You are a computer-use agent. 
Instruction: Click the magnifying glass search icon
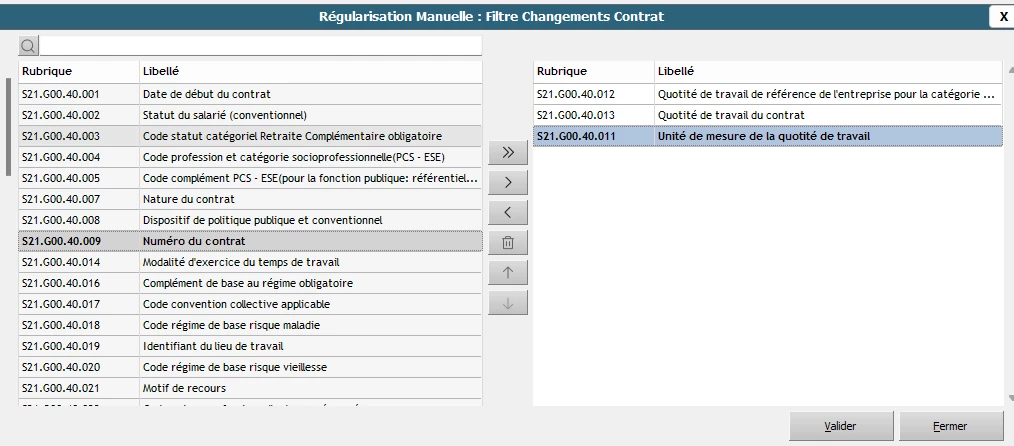click(x=28, y=46)
